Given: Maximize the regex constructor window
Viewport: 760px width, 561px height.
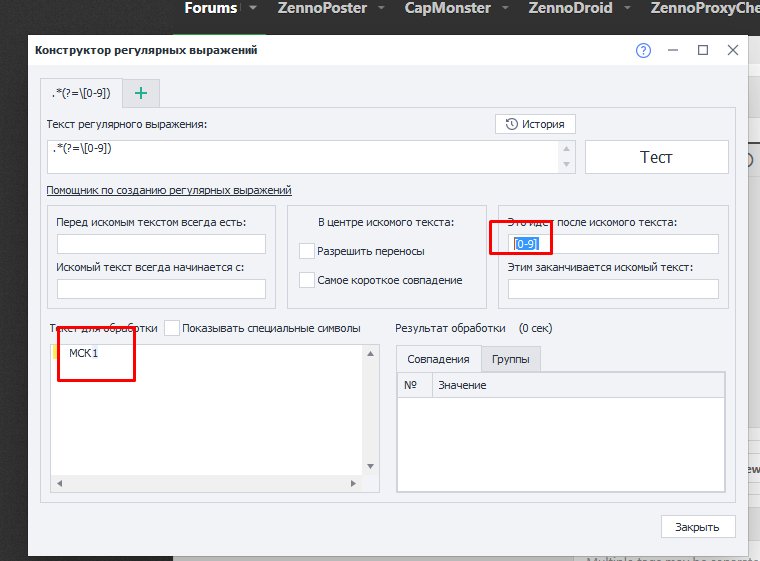Looking at the screenshot, I should tap(703, 50).
